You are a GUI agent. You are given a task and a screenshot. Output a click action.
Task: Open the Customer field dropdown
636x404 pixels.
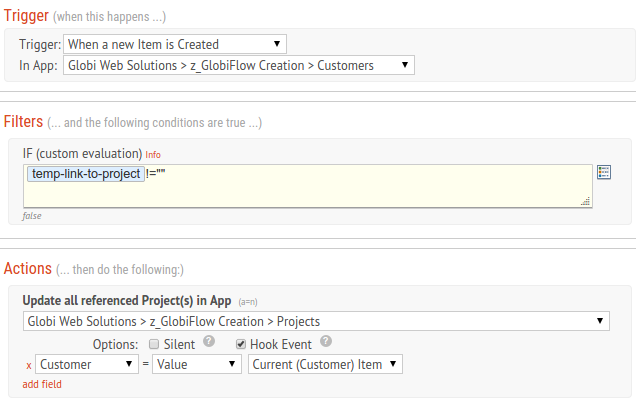click(87, 364)
